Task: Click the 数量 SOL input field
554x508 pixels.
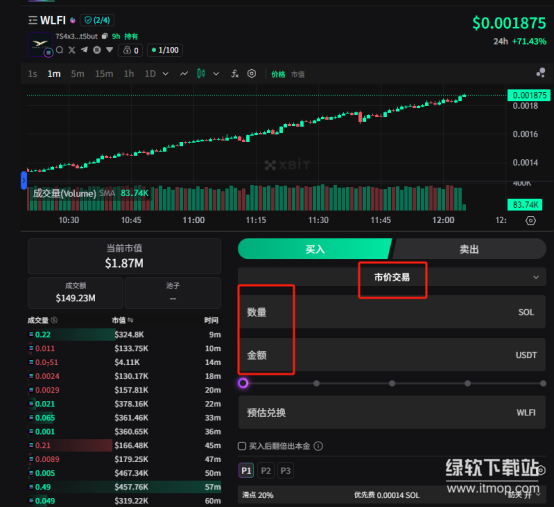Action: tap(392, 312)
